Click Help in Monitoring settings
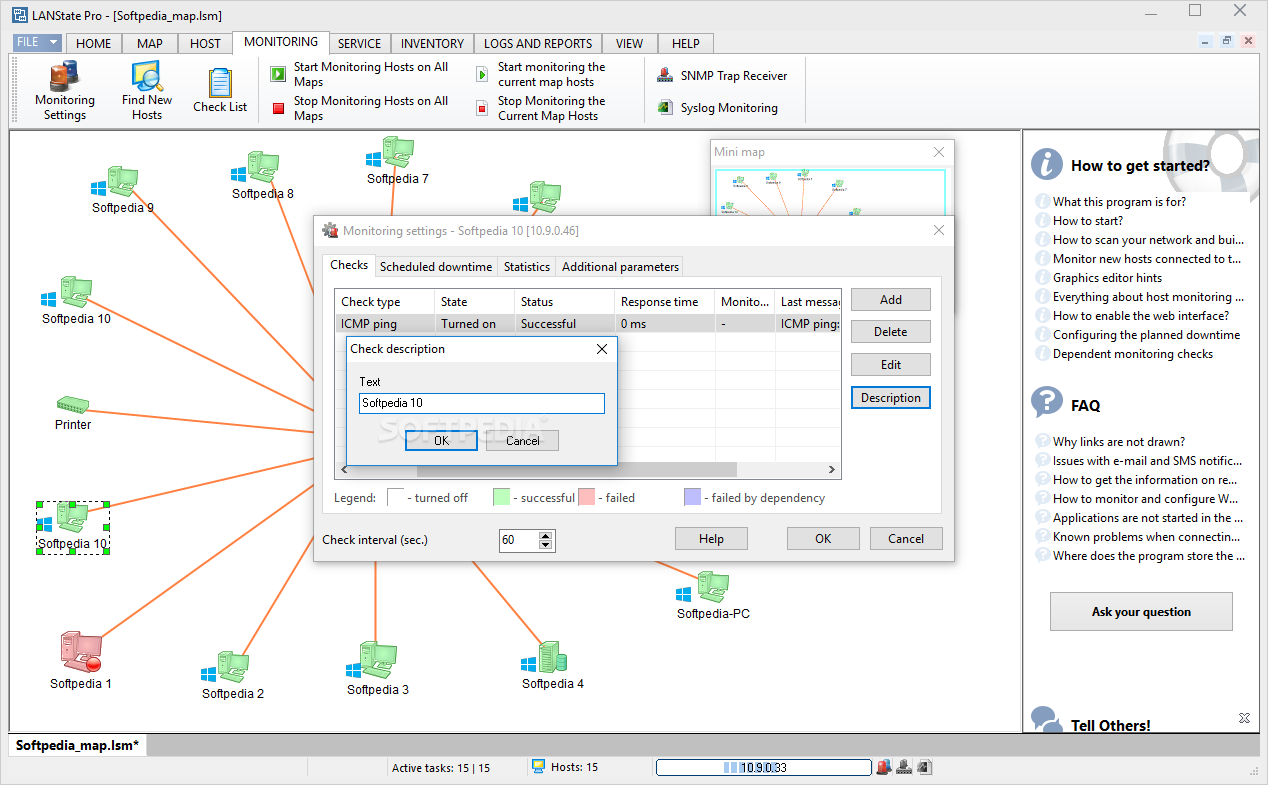 point(711,539)
